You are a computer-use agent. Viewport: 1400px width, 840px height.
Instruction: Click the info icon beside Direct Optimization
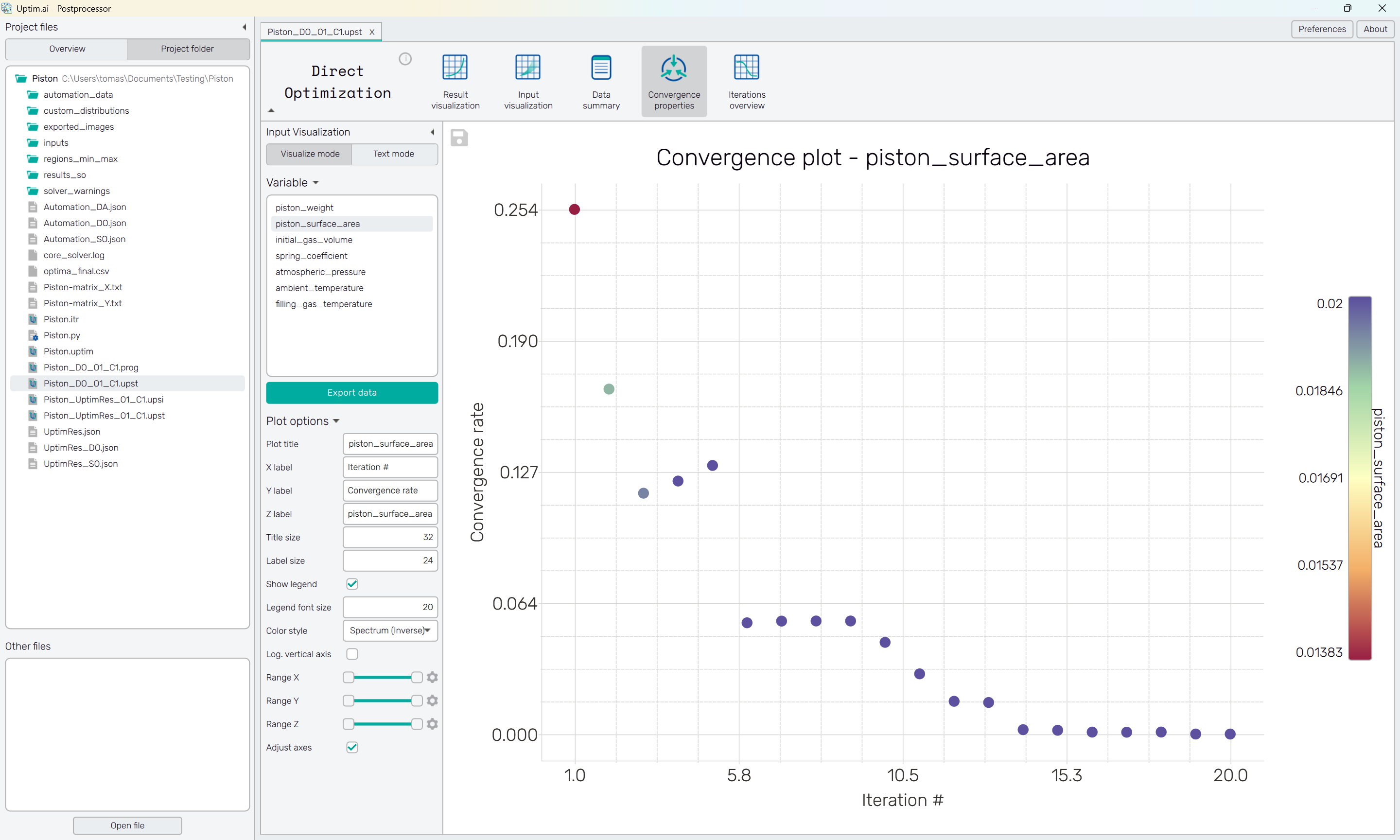tap(404, 59)
